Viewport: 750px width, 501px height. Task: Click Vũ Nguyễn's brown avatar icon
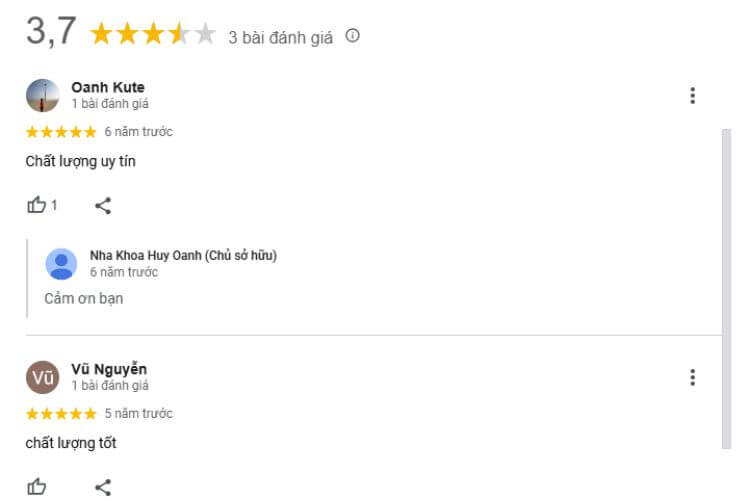(x=42, y=377)
